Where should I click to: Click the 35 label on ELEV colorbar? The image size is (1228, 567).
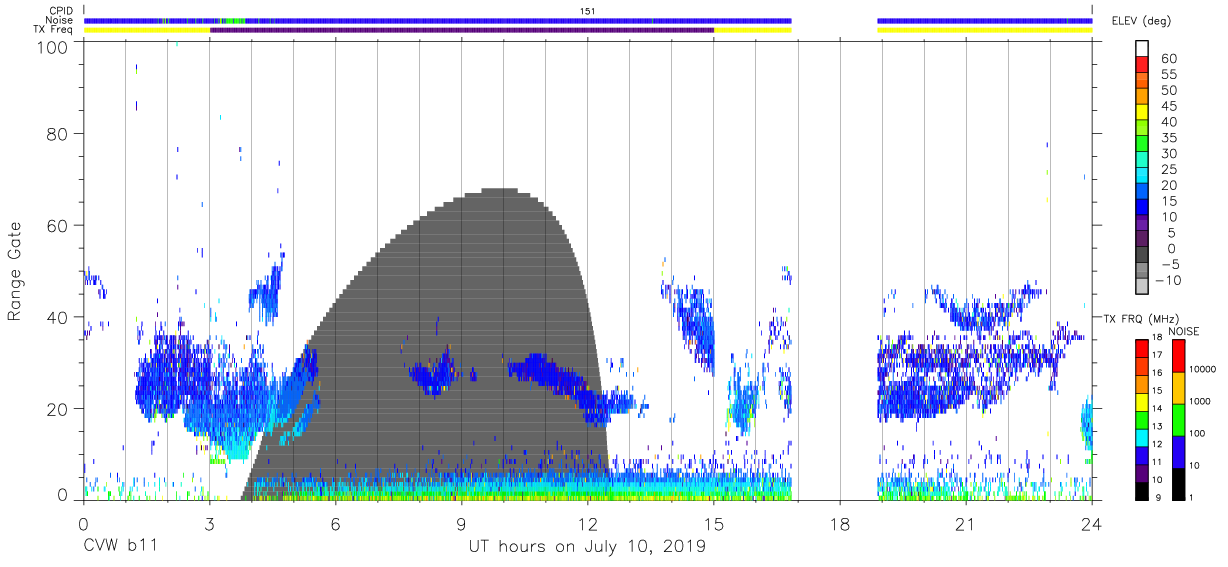pyautogui.click(x=1168, y=138)
